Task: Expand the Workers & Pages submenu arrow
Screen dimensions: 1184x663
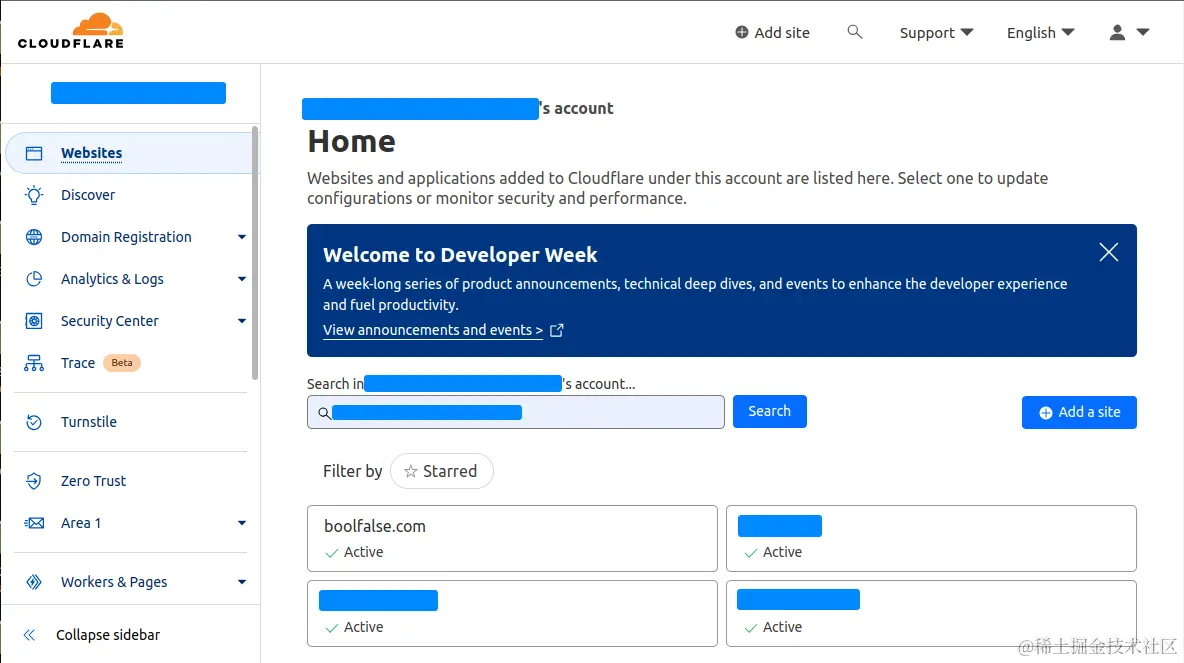Action: [x=242, y=581]
